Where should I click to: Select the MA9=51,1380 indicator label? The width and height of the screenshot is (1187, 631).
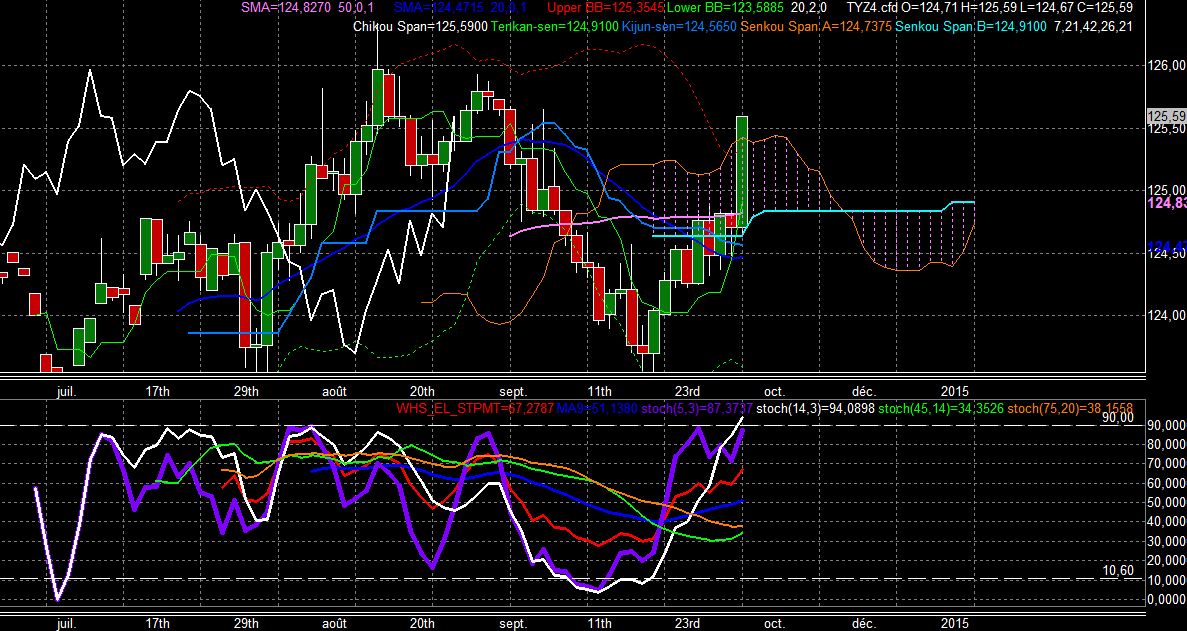tap(598, 409)
